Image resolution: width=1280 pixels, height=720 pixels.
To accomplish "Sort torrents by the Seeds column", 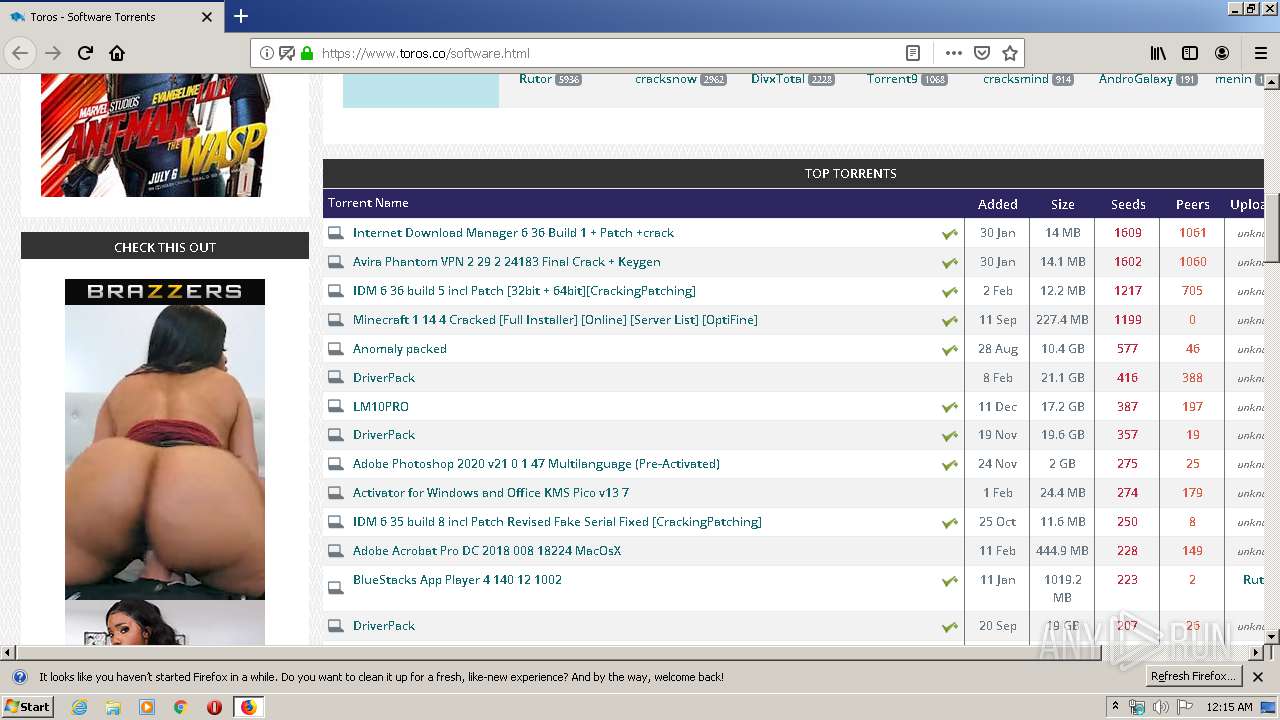I will click(x=1128, y=204).
